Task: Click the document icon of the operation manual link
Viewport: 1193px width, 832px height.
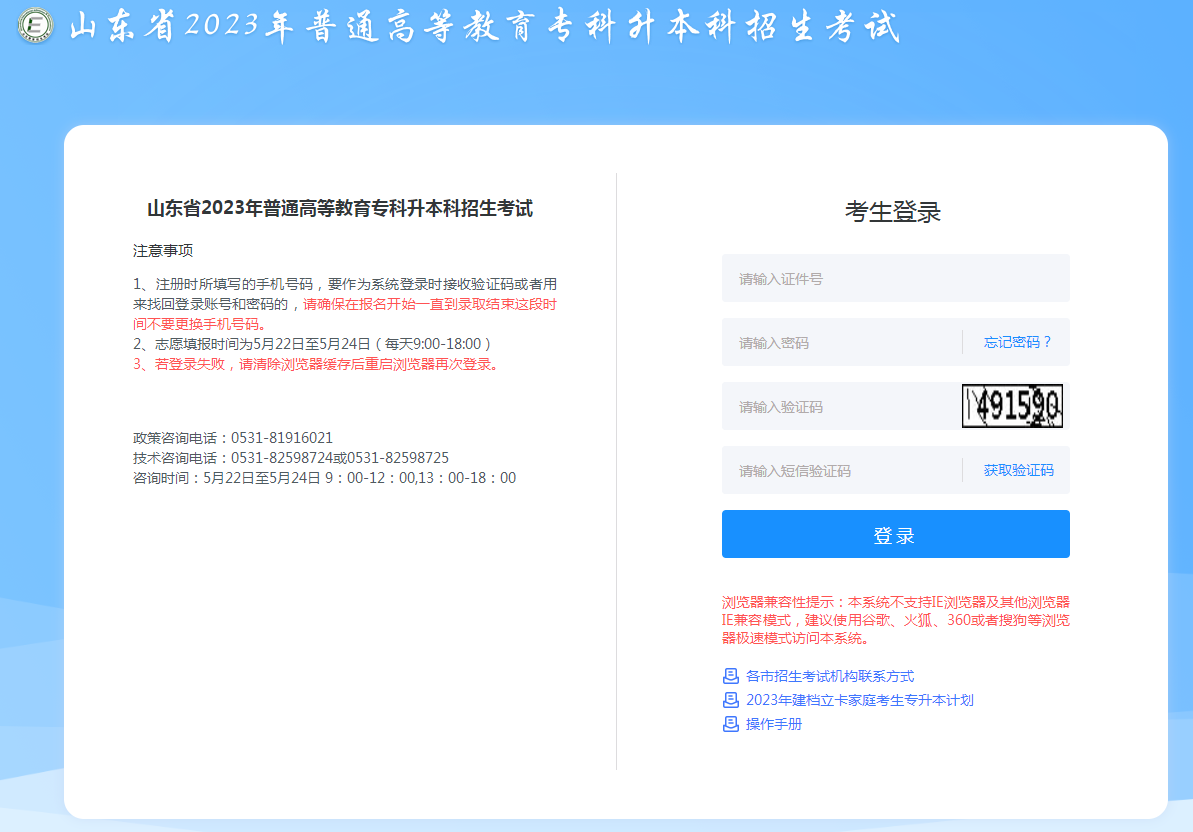Action: click(x=730, y=724)
